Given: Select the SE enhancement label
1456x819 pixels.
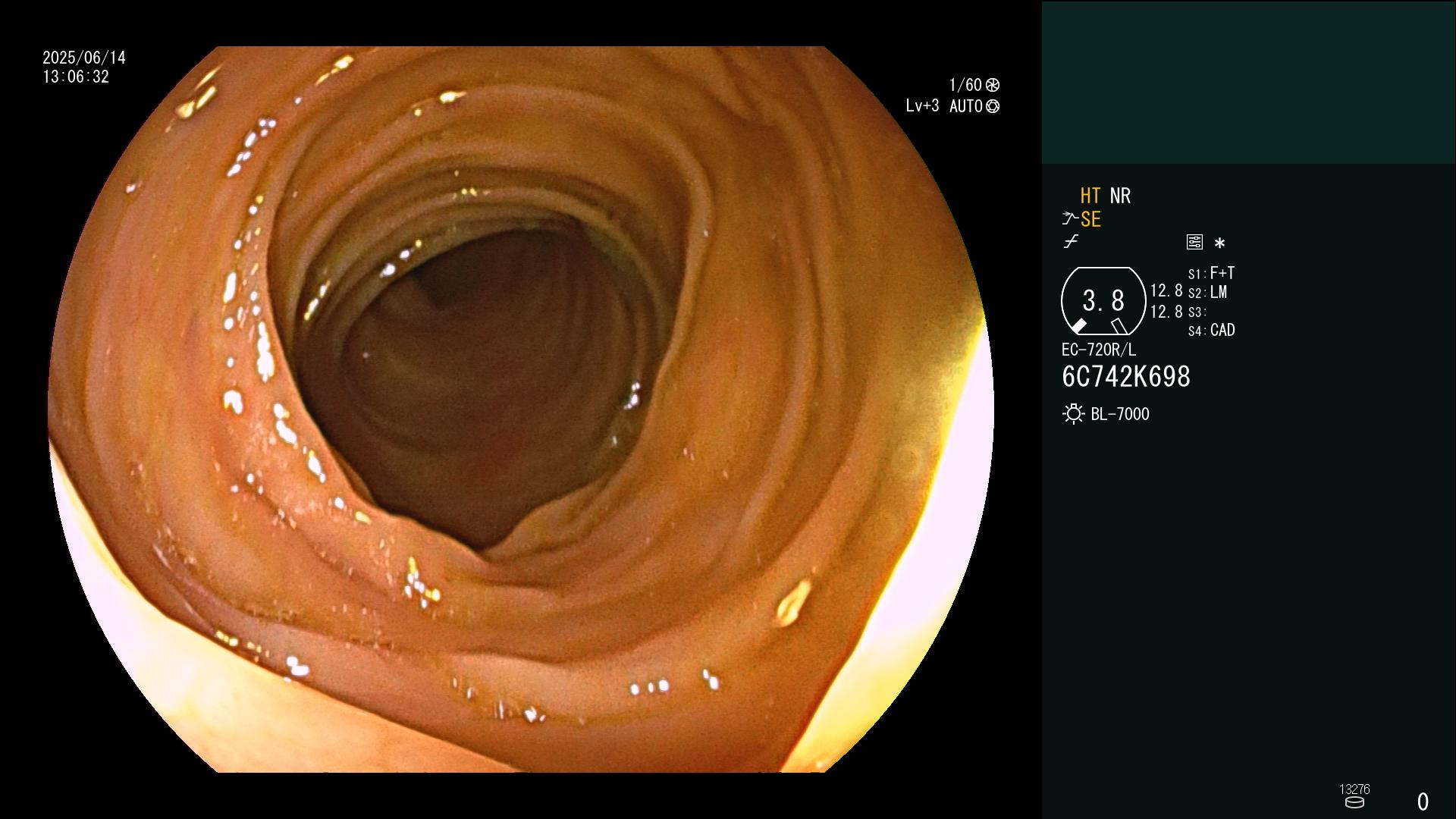Looking at the screenshot, I should pyautogui.click(x=1090, y=220).
